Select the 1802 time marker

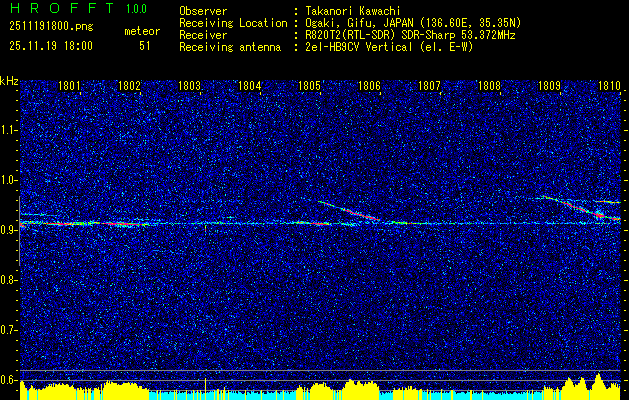(x=129, y=85)
